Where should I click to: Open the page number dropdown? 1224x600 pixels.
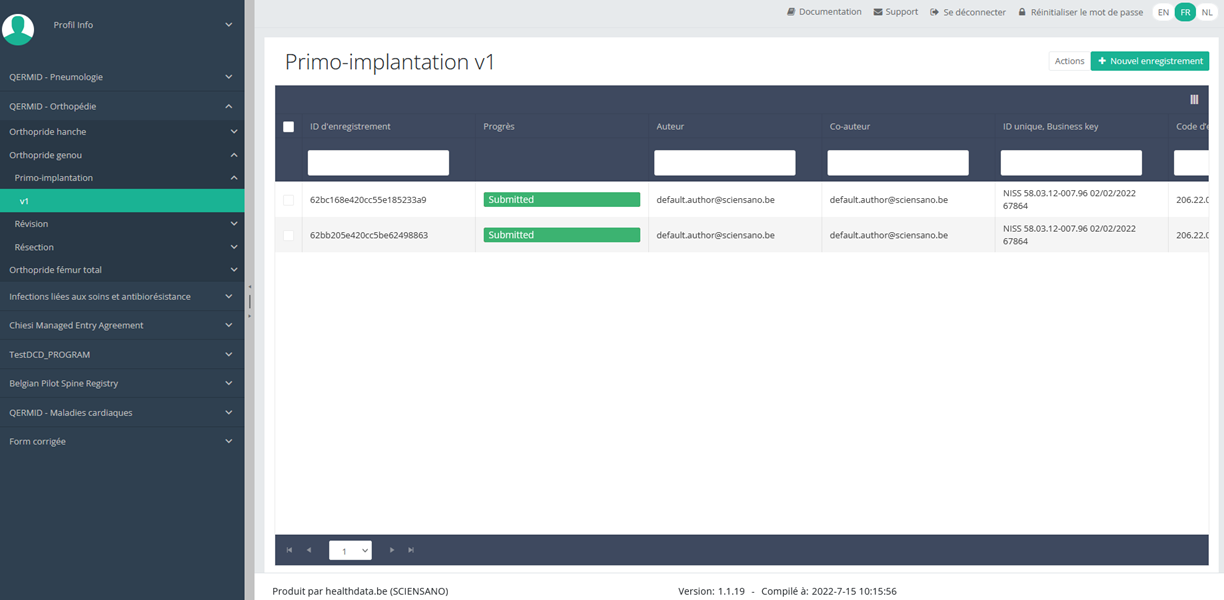350,550
